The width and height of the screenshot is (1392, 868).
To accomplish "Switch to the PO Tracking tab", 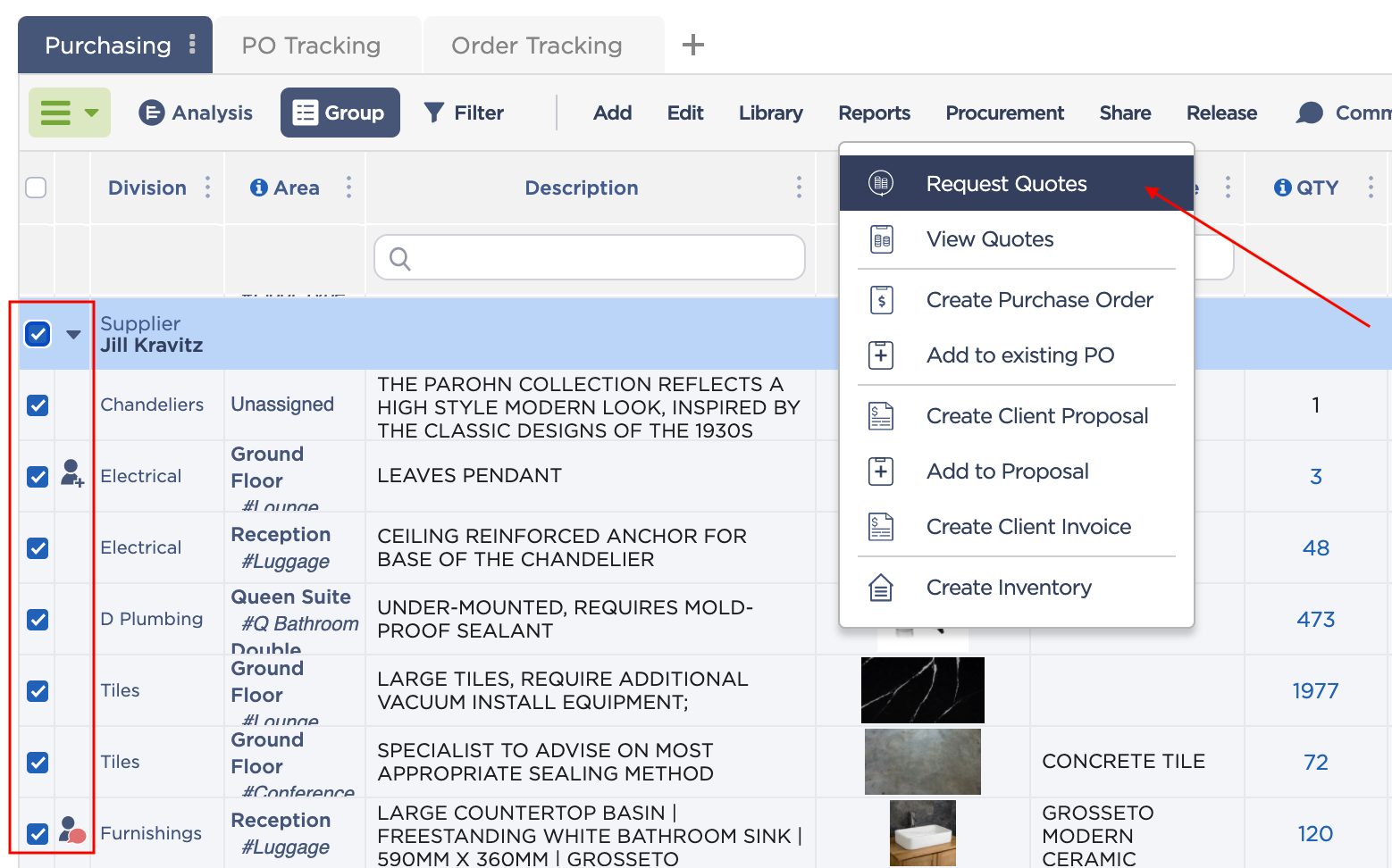I will (x=311, y=46).
